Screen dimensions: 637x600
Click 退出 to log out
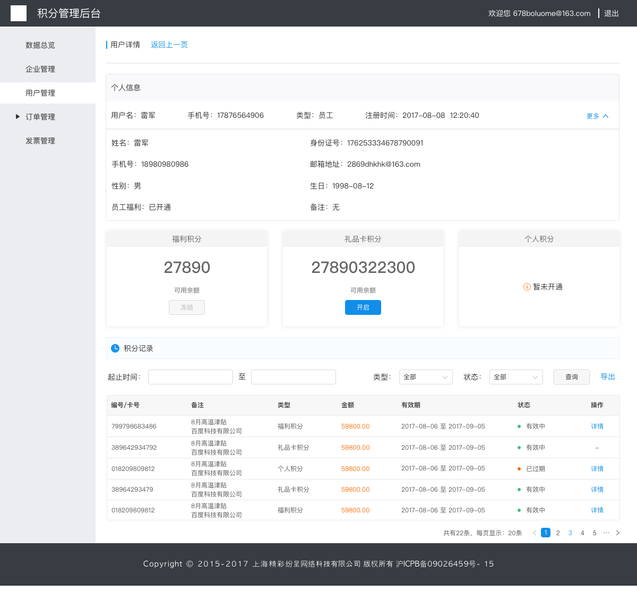pyautogui.click(x=611, y=13)
